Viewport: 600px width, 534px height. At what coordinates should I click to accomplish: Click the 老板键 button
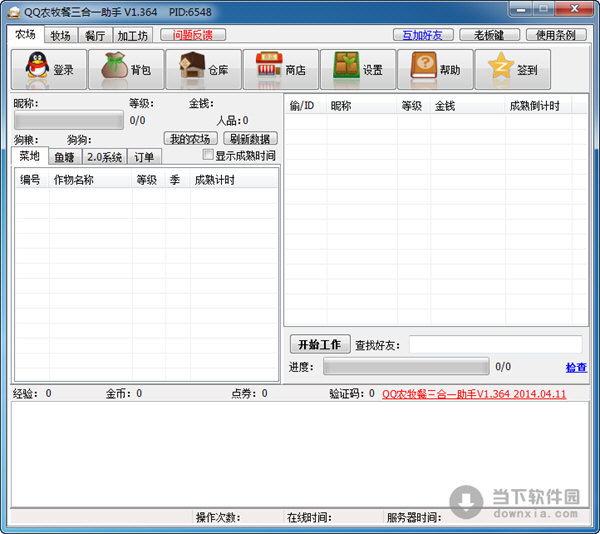pyautogui.click(x=489, y=35)
